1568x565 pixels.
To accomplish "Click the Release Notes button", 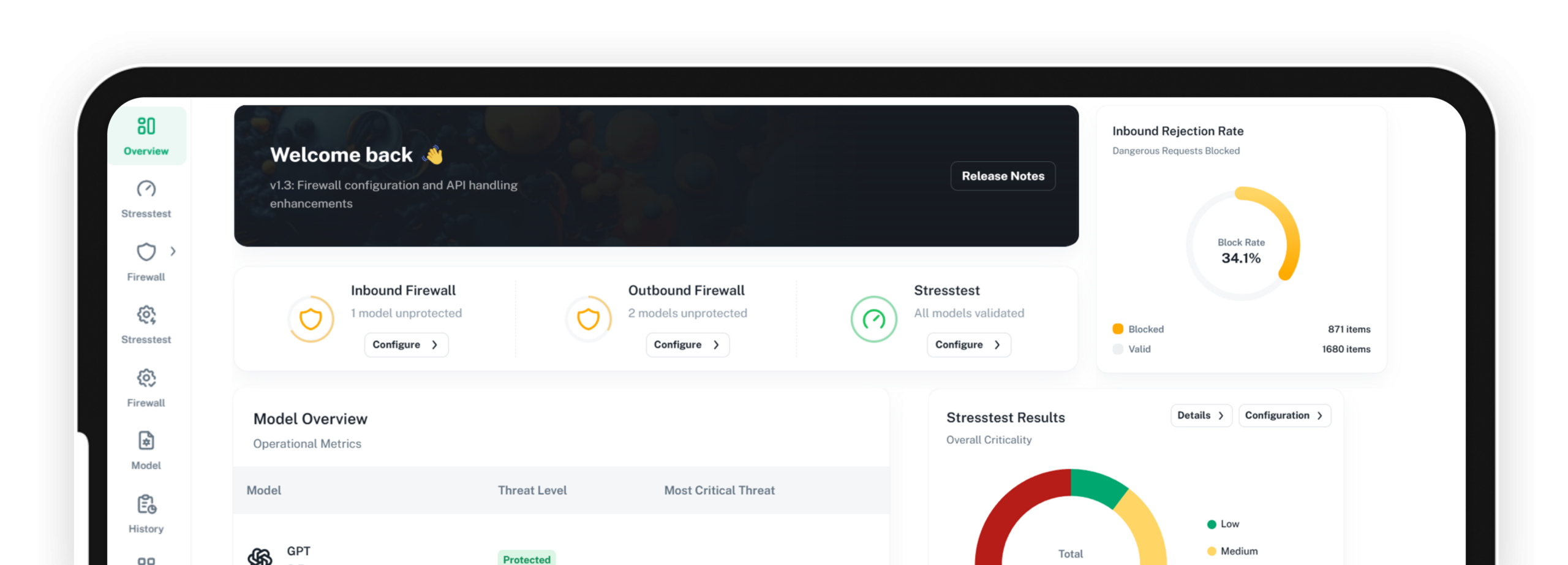I will coord(1003,176).
